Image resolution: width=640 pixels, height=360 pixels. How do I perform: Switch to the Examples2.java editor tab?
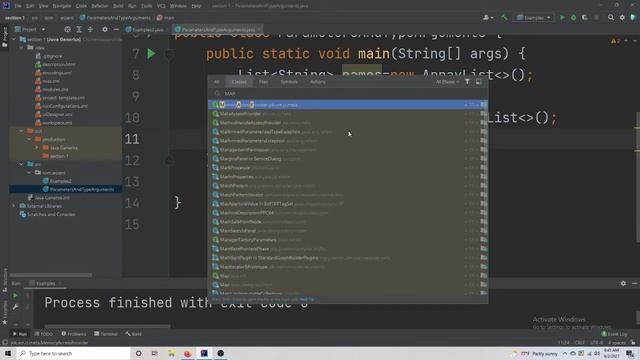tap(145, 29)
